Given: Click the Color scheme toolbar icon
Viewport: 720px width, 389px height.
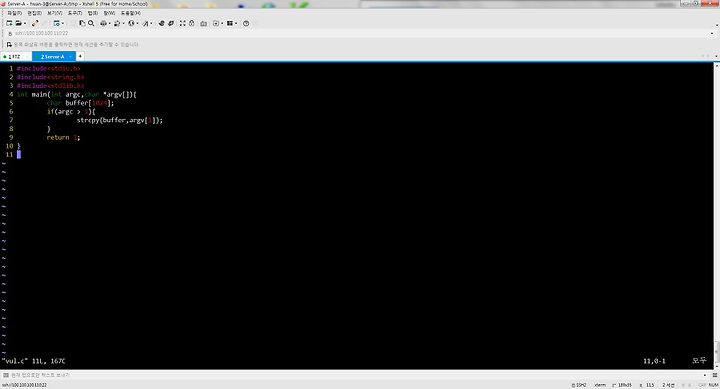Looking at the screenshot, I should (117, 23).
